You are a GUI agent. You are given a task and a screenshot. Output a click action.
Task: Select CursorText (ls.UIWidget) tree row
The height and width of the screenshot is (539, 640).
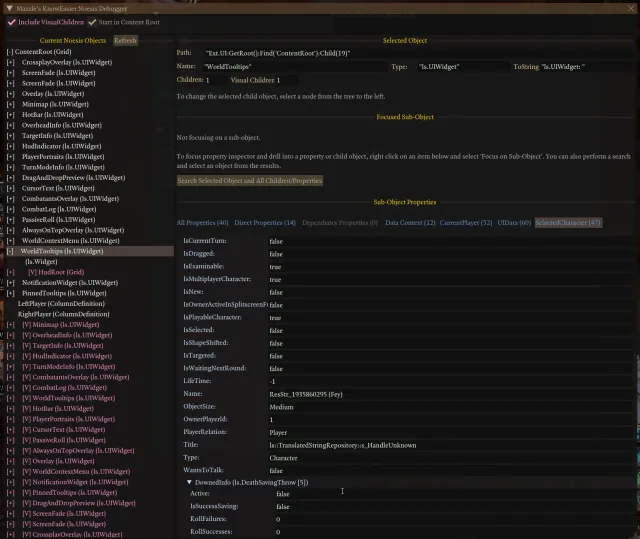[58, 188]
